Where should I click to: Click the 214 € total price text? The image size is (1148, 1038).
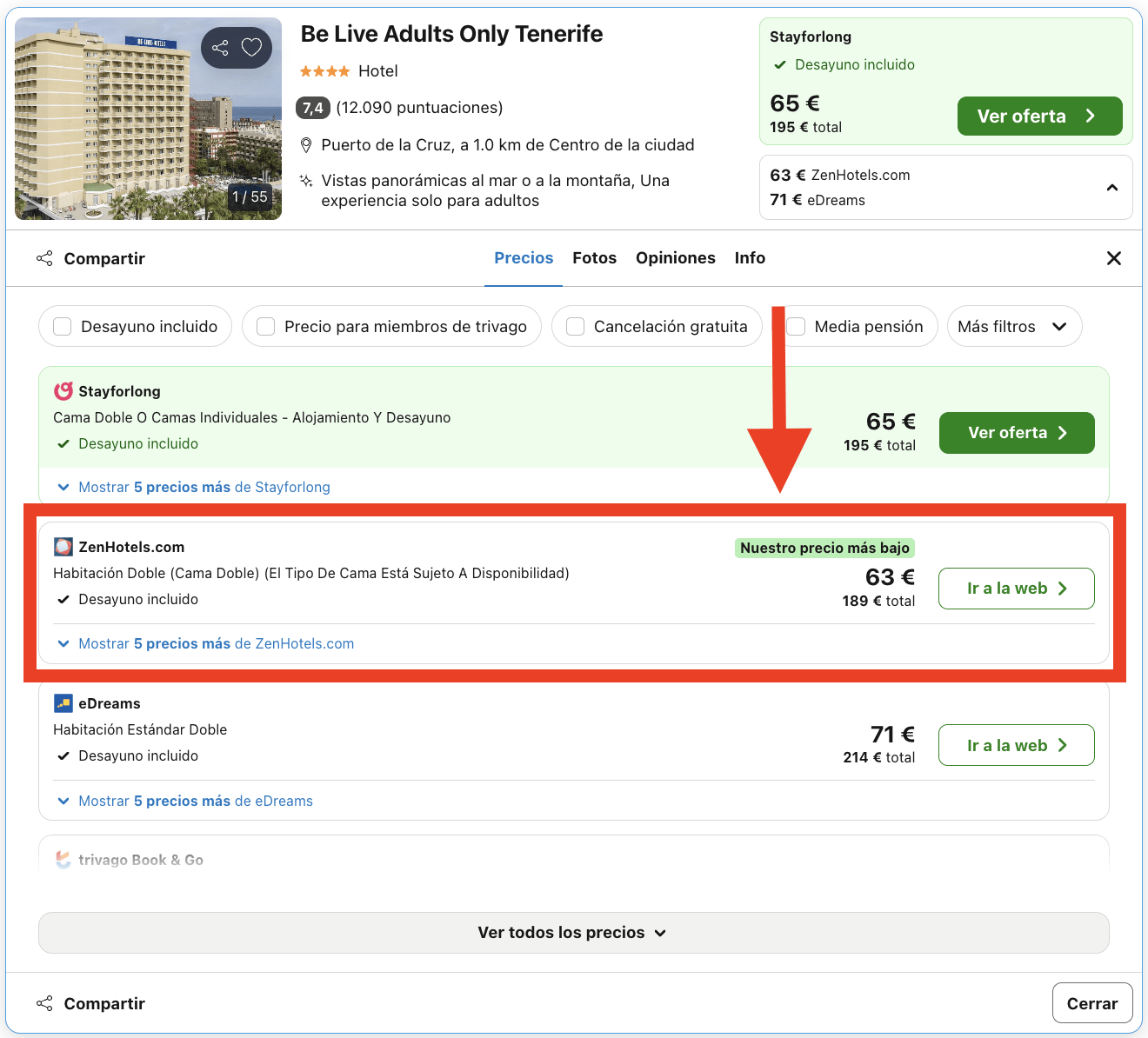point(878,757)
